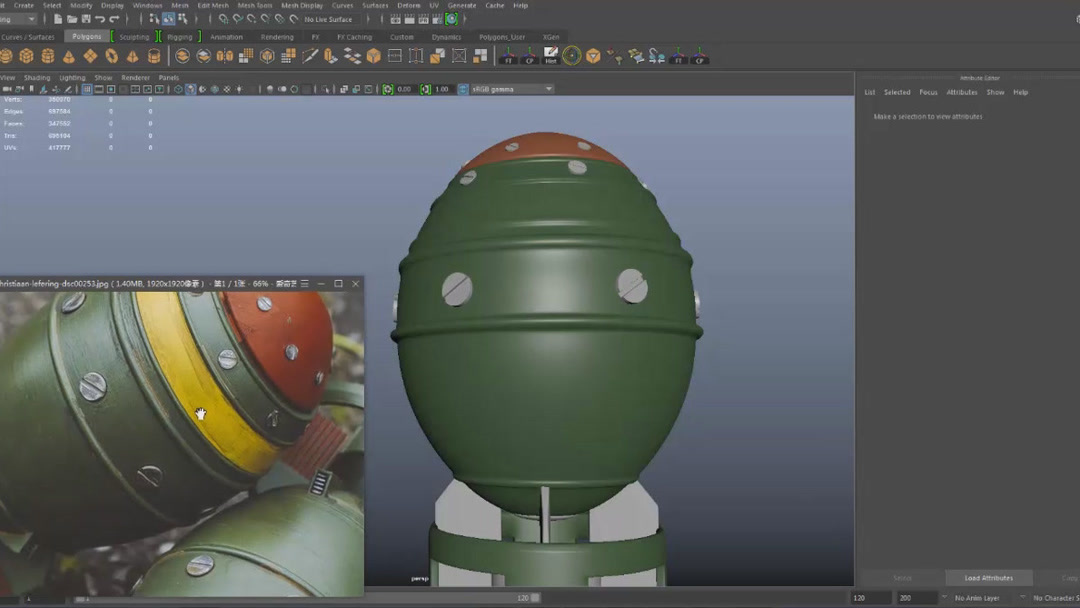The height and width of the screenshot is (608, 1080).
Task: Click the viewport exposure value field
Action: pyautogui.click(x=404, y=89)
